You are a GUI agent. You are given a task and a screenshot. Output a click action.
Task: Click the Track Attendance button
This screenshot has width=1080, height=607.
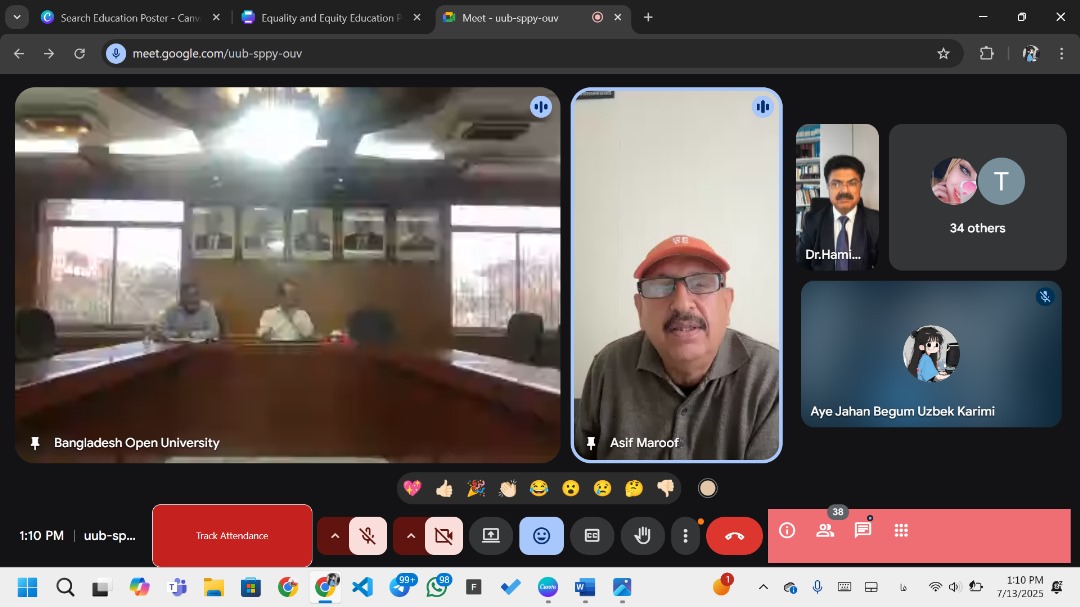click(232, 536)
